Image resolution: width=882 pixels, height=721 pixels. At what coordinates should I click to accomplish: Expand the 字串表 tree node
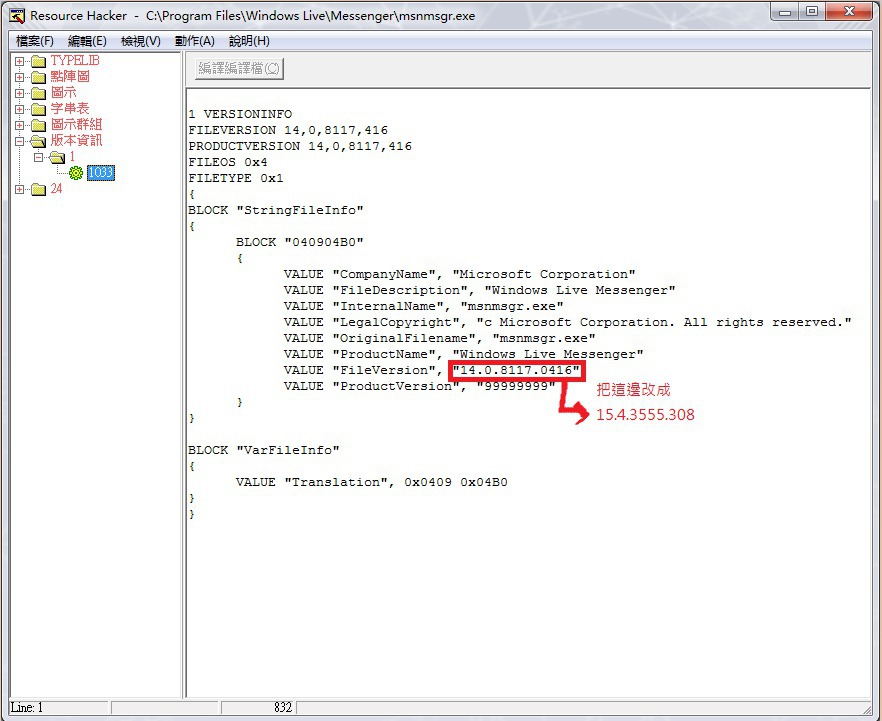pos(20,109)
